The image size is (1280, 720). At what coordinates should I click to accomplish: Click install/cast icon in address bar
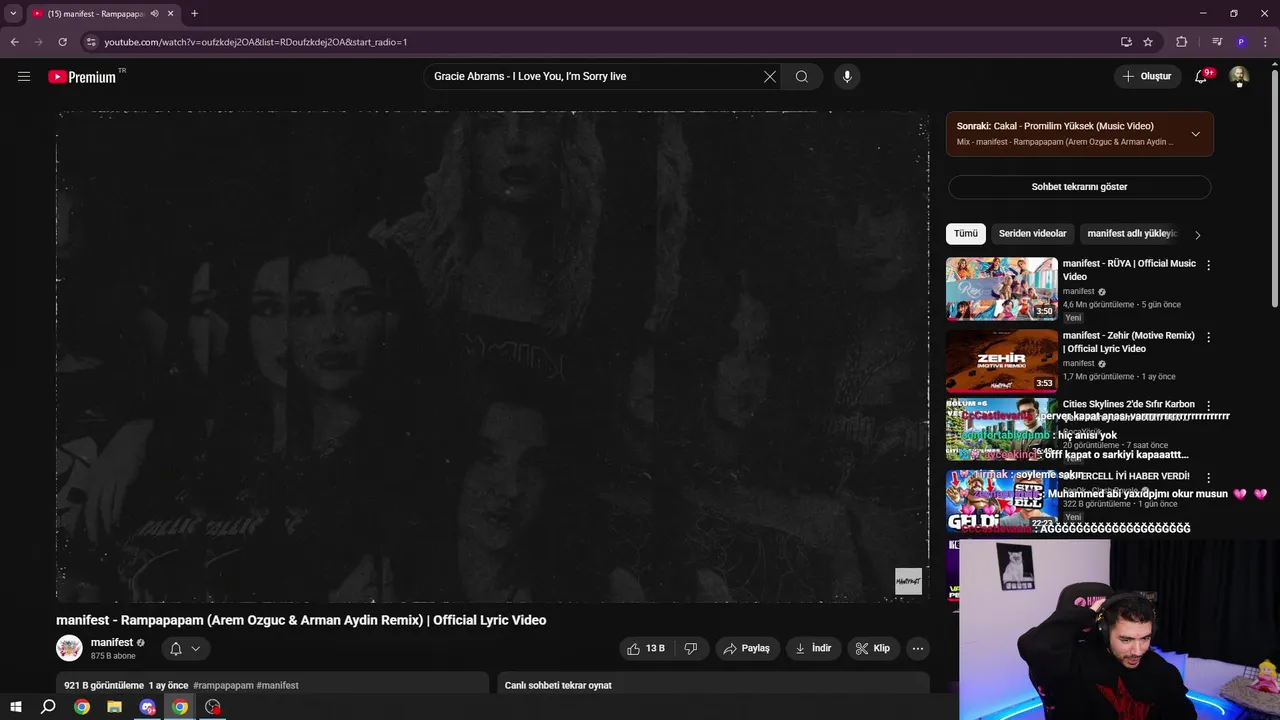1126,42
